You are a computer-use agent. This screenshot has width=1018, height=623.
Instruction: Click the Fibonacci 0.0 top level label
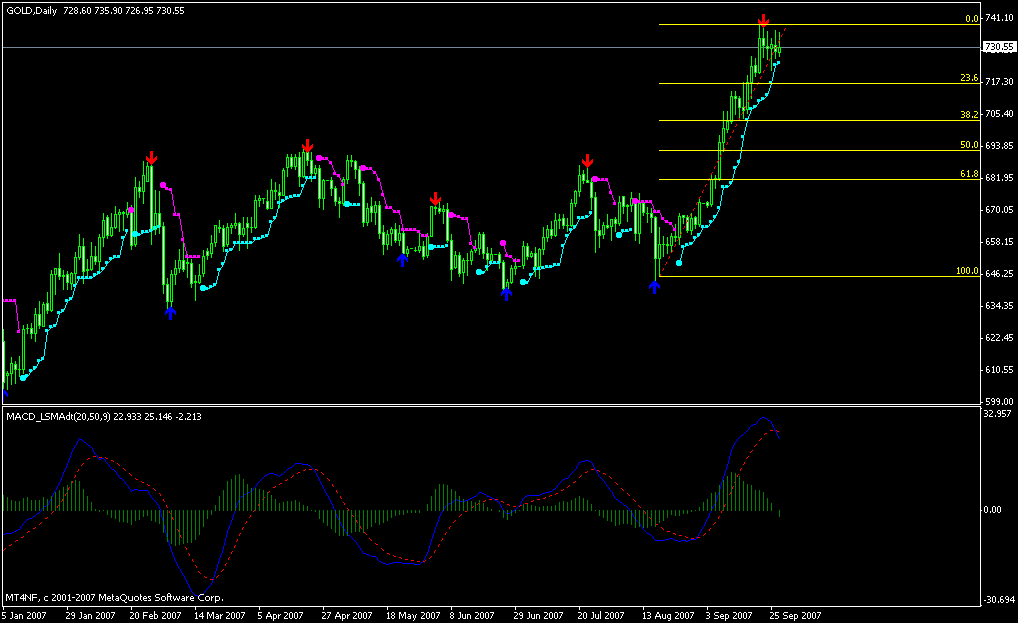pyautogui.click(x=970, y=19)
